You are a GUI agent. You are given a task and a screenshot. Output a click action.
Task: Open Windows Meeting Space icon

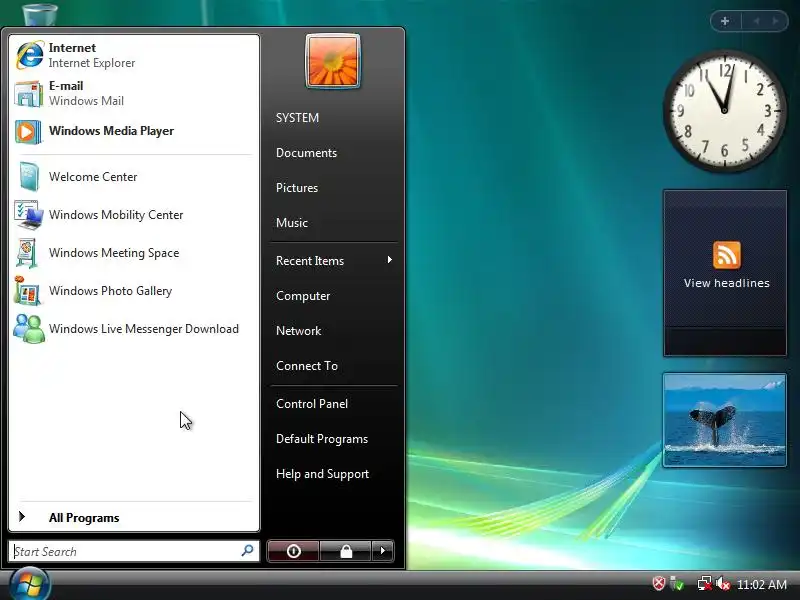click(x=27, y=253)
